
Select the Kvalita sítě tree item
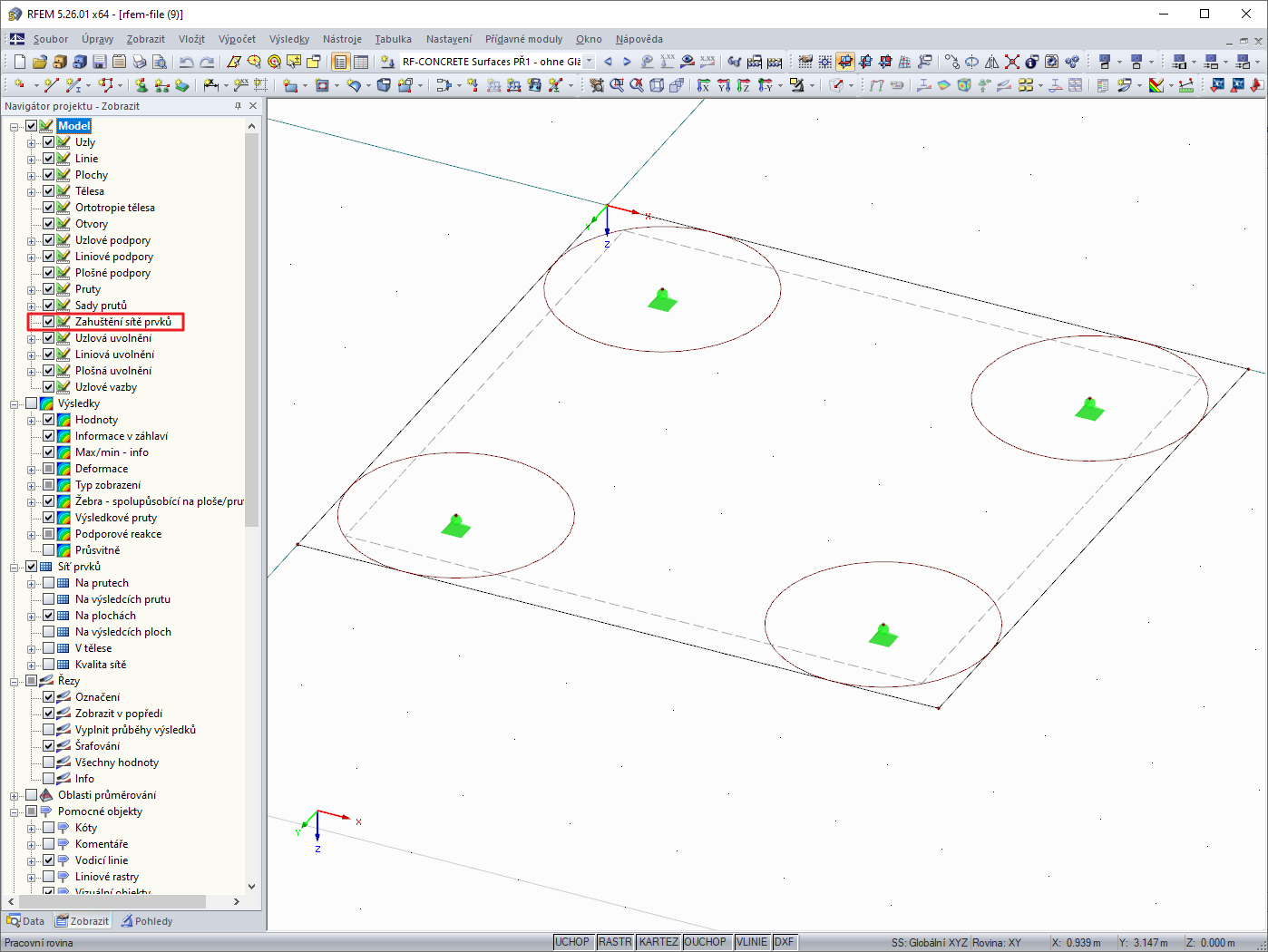coord(101,665)
